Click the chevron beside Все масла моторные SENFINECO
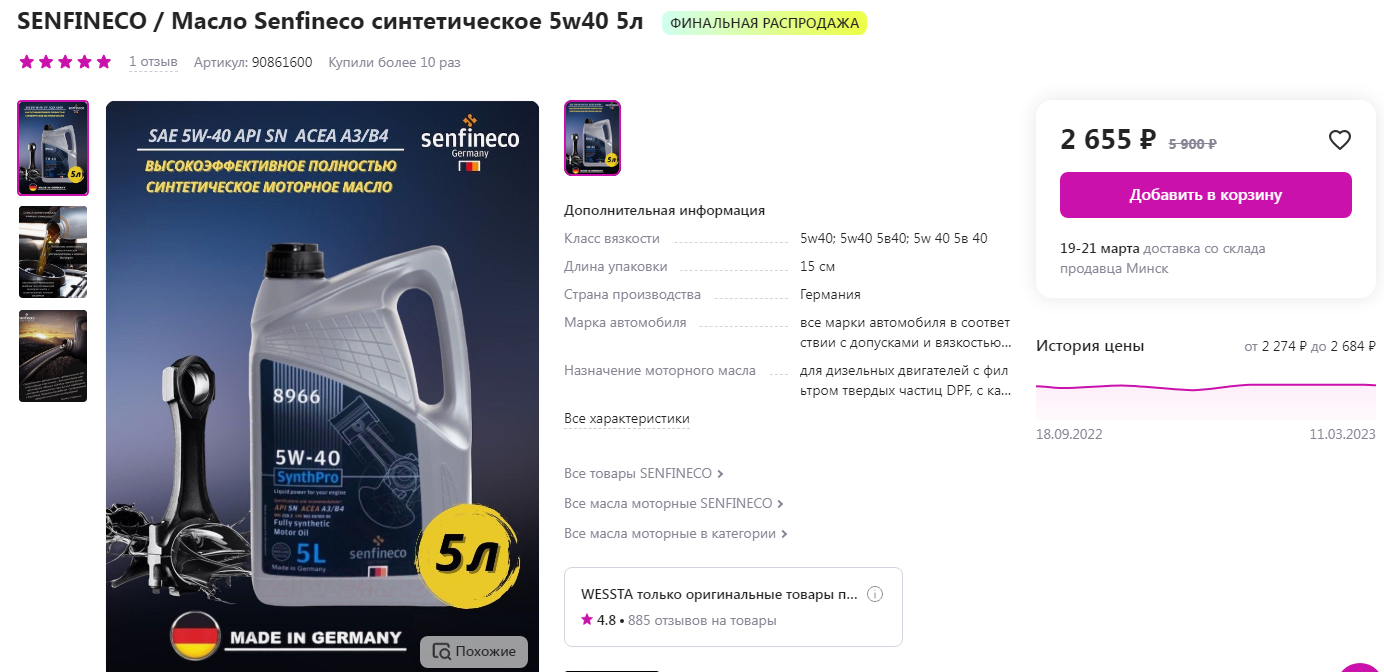The width and height of the screenshot is (1384, 672). (781, 504)
